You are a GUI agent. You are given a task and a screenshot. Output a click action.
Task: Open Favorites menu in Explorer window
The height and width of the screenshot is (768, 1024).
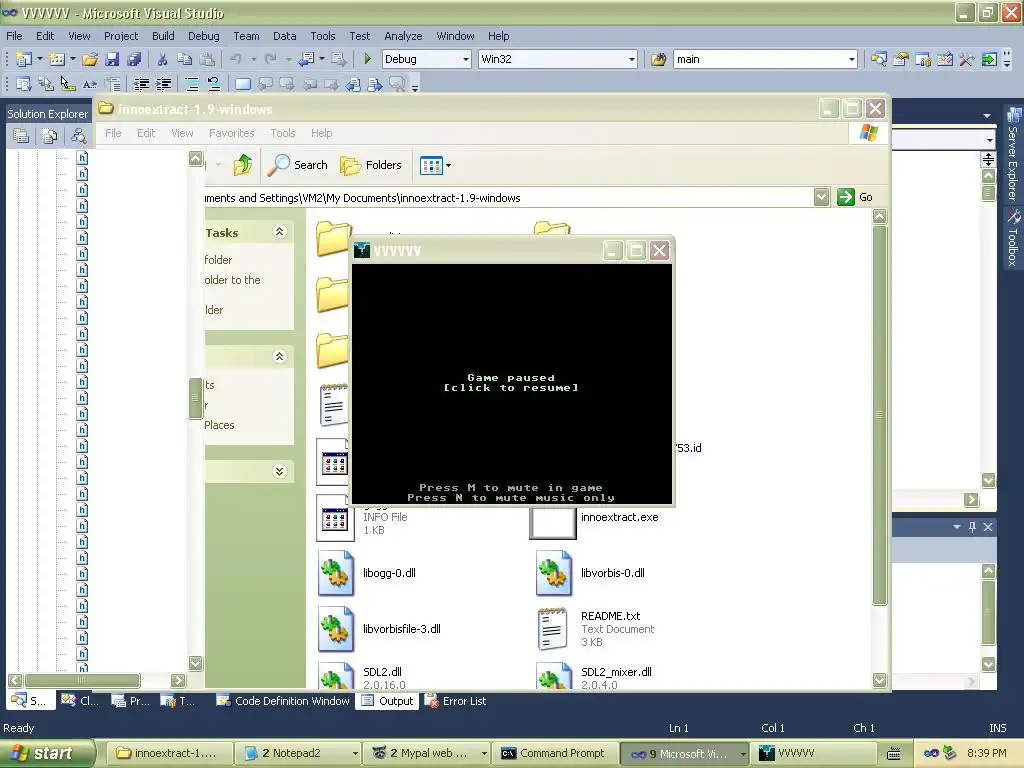[x=231, y=133]
